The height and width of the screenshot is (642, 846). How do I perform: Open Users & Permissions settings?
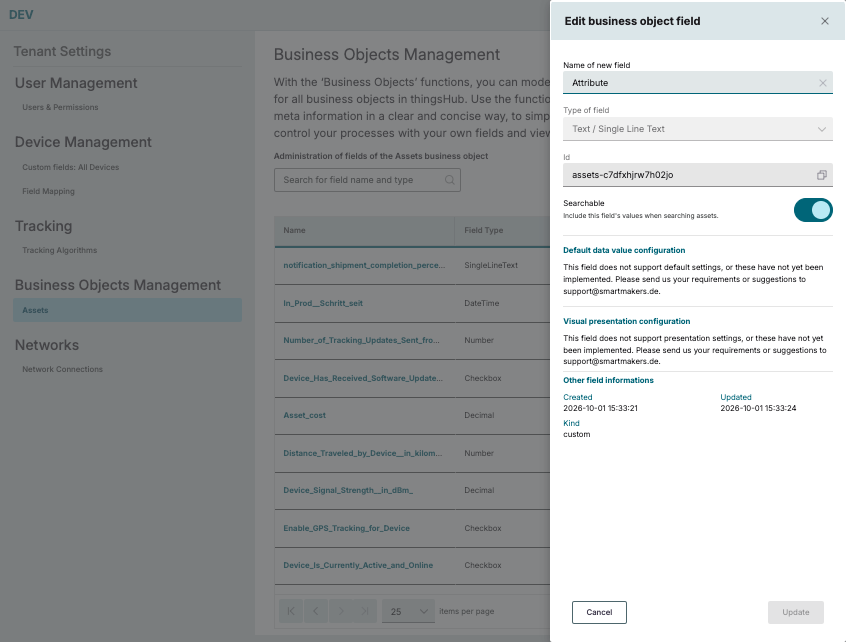pos(60,107)
